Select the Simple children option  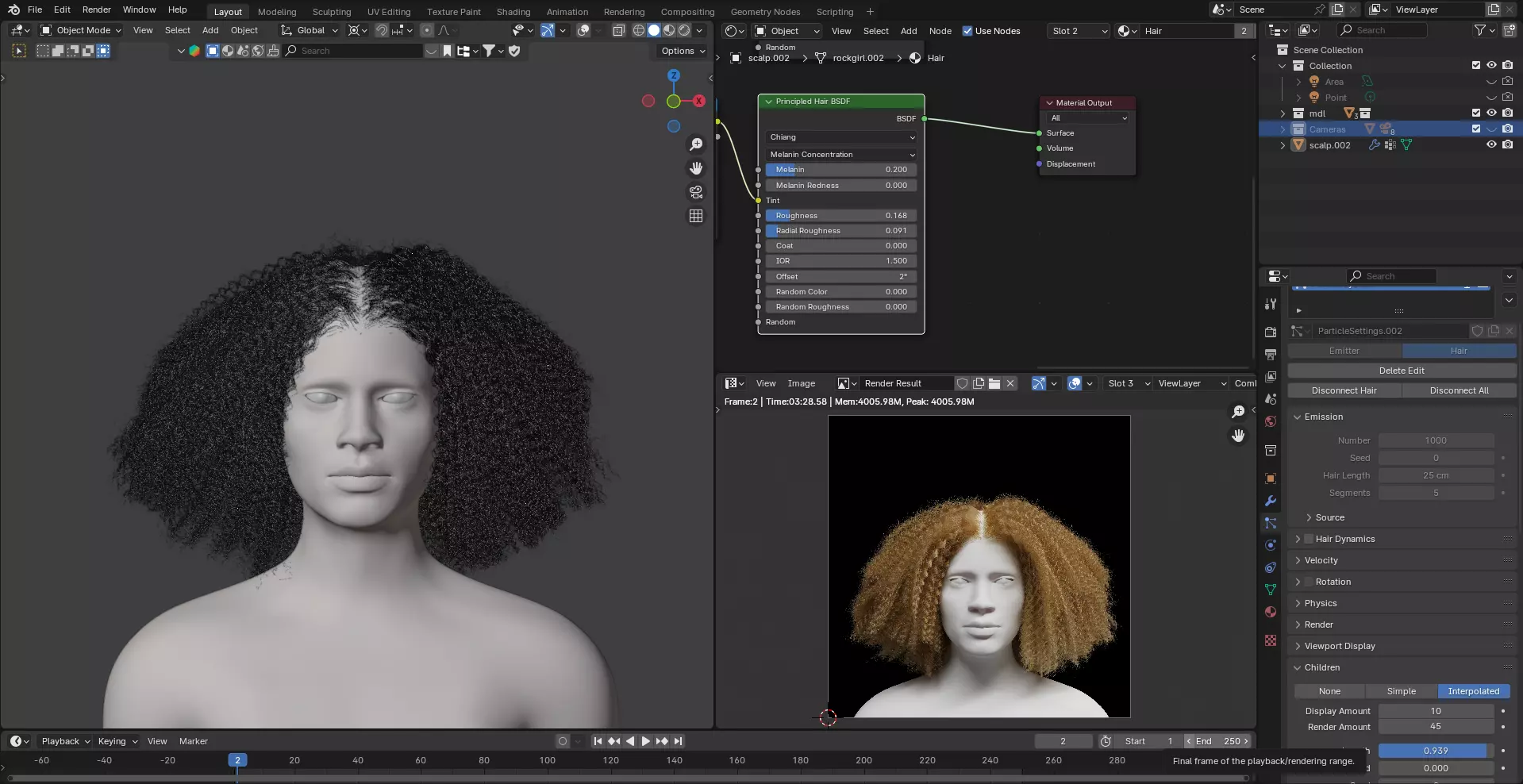click(x=1402, y=691)
